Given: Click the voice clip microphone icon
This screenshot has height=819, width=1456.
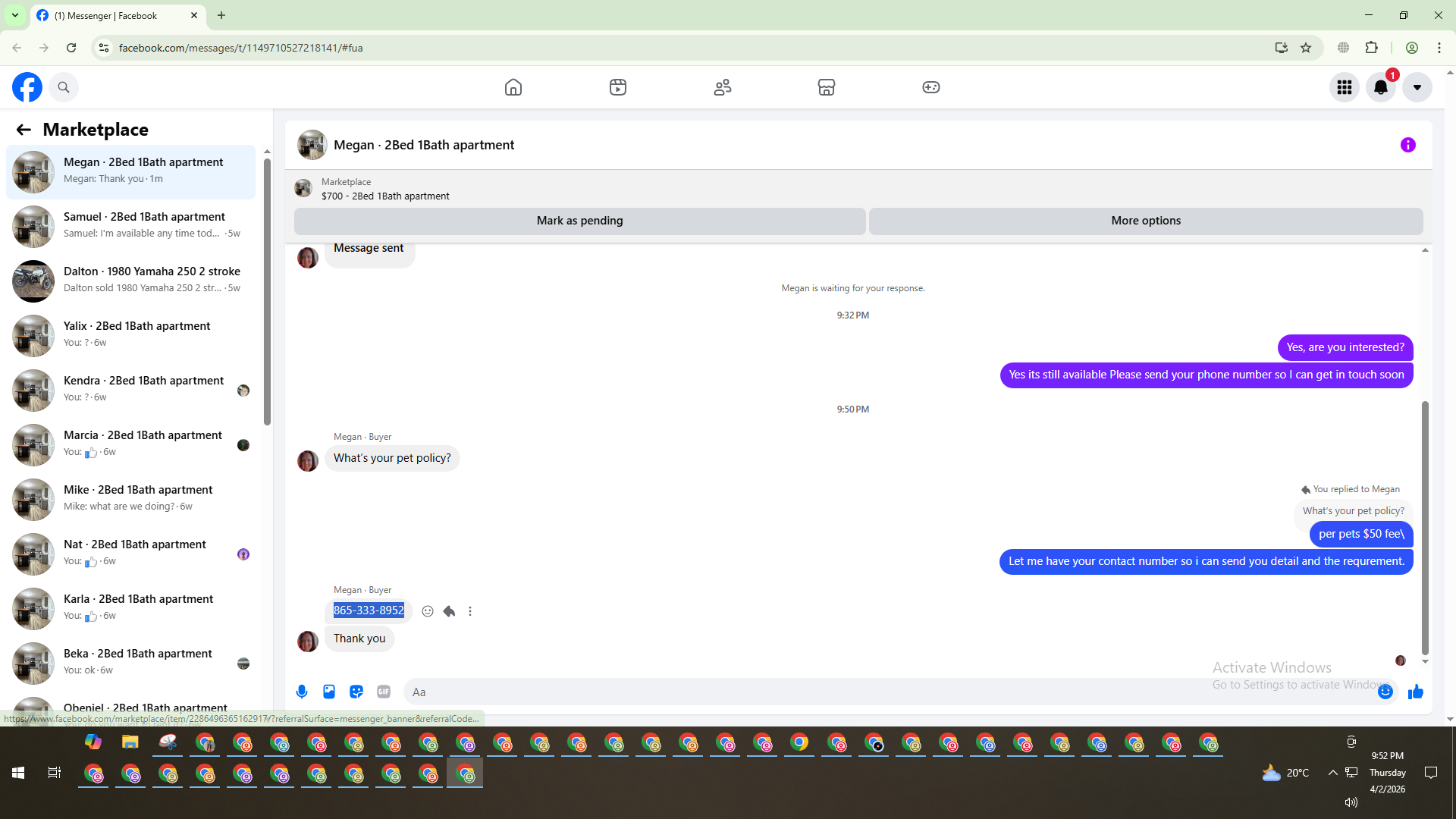Looking at the screenshot, I should (x=302, y=692).
